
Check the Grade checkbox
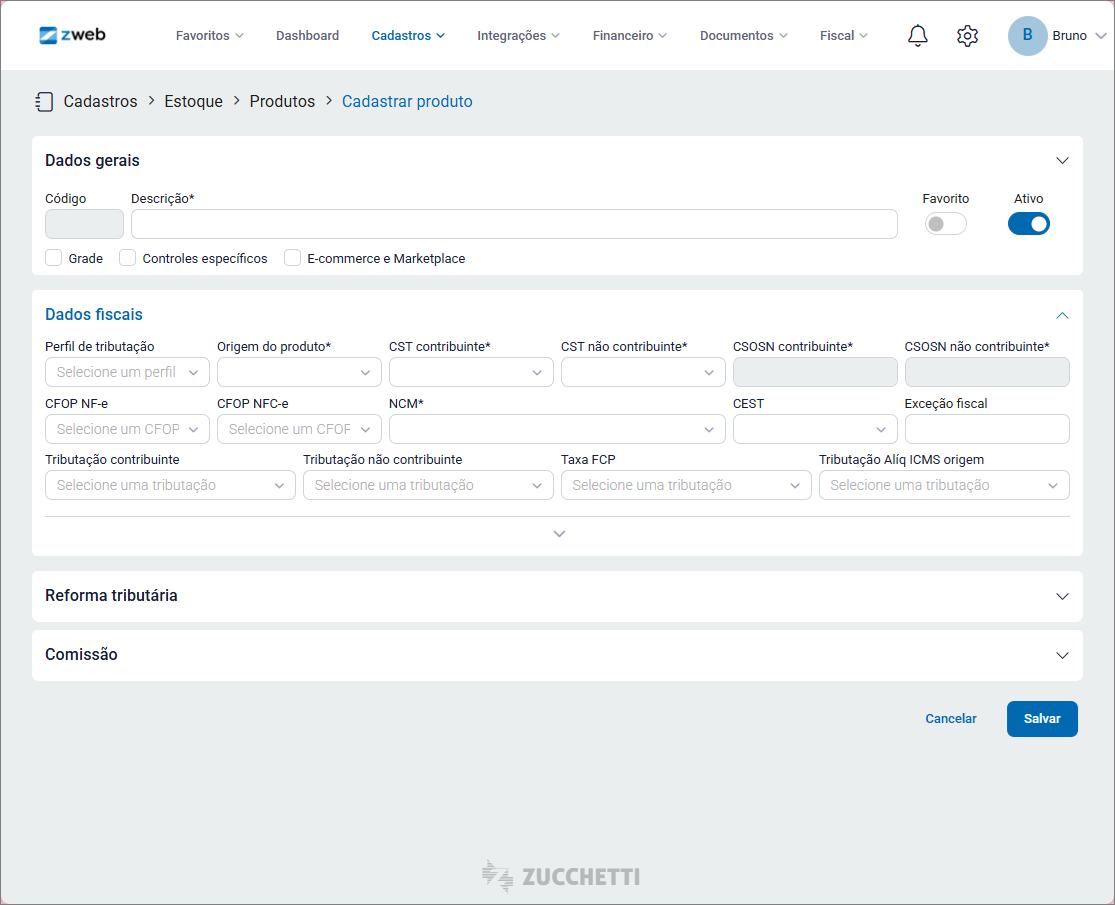pos(54,258)
